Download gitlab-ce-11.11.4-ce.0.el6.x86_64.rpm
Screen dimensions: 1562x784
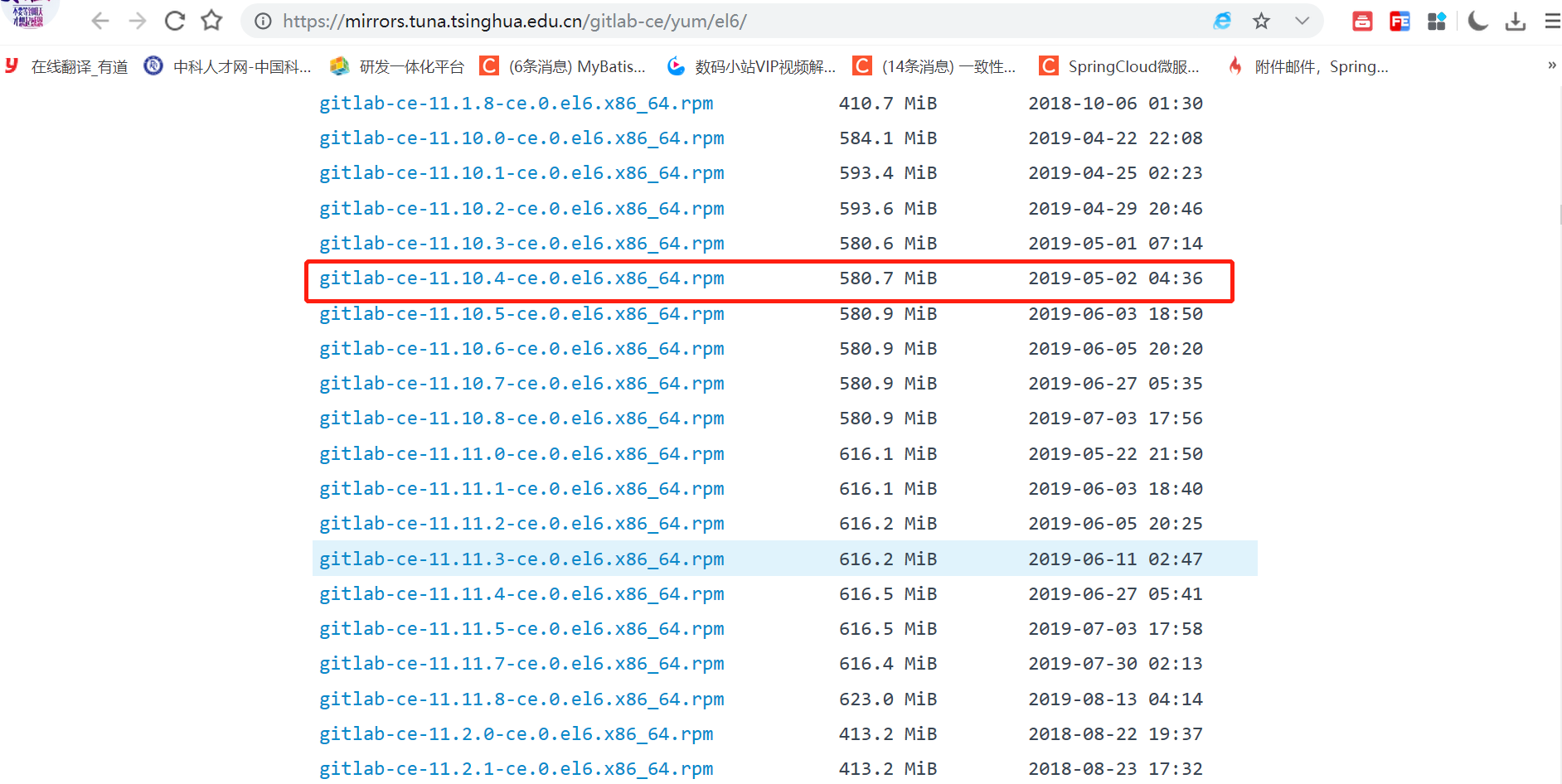click(521, 594)
